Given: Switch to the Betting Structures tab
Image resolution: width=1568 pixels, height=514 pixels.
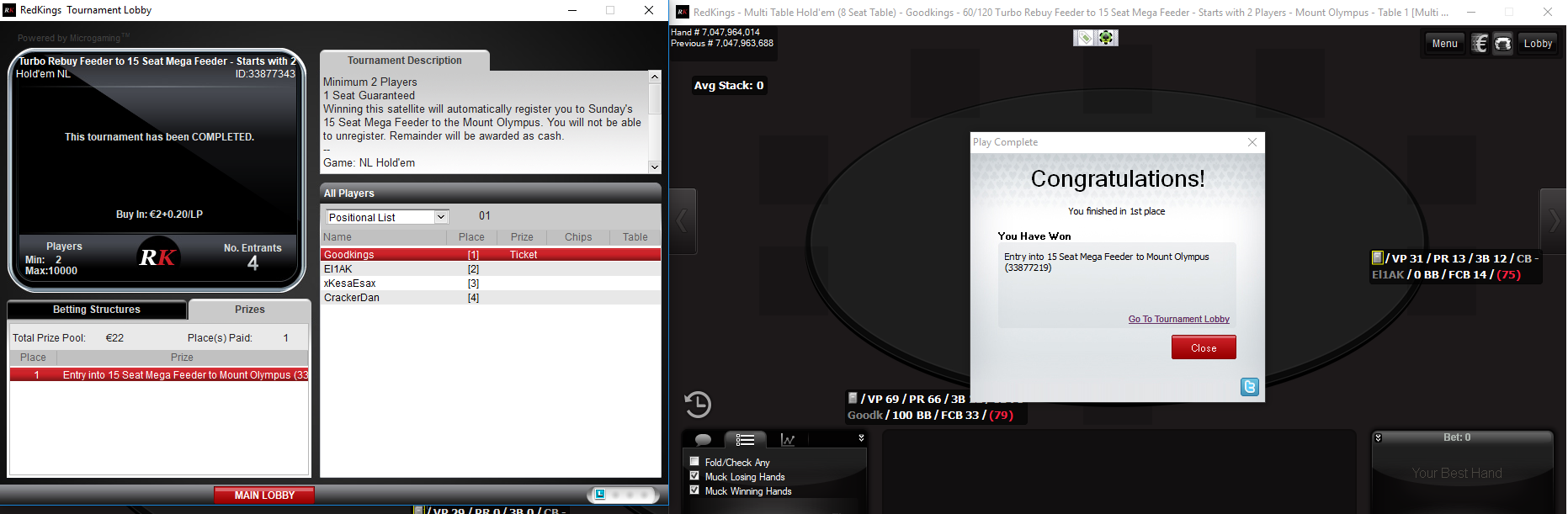Looking at the screenshot, I should [x=97, y=310].
